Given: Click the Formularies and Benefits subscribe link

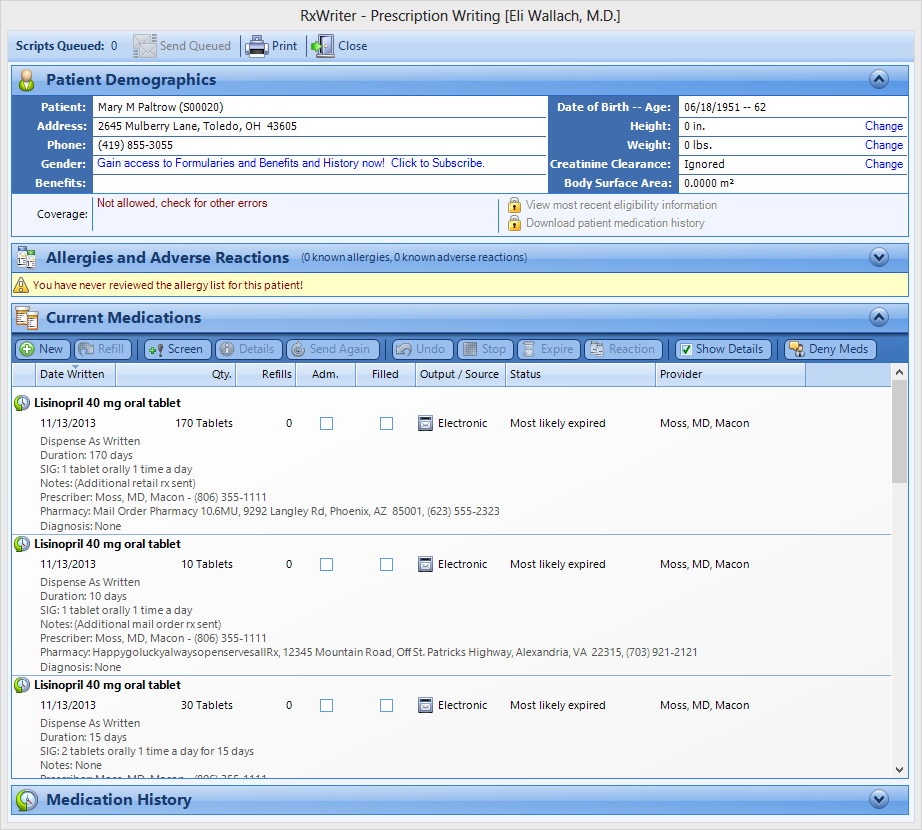Looking at the screenshot, I should click(291, 163).
